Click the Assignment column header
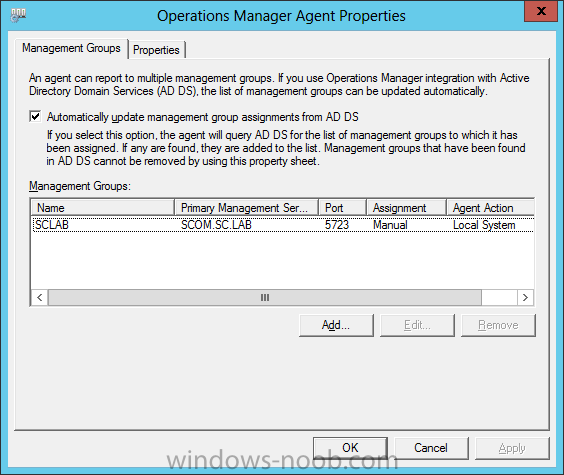The image size is (564, 475). pos(406,208)
